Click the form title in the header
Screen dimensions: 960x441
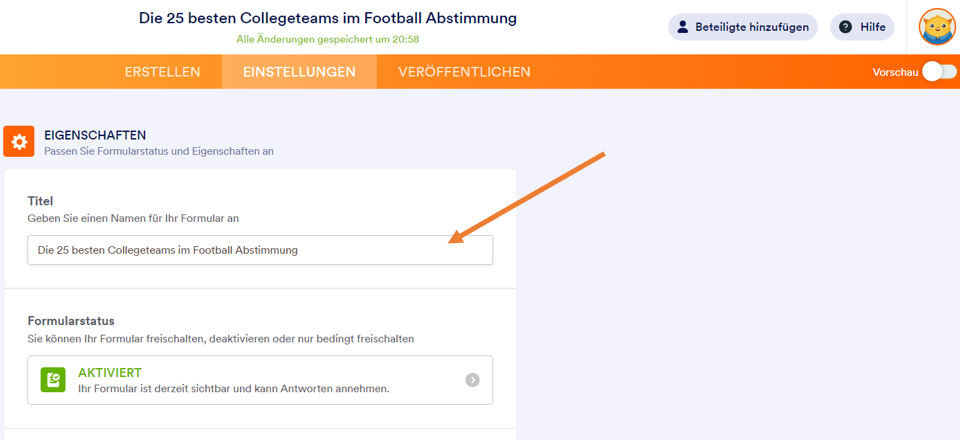pos(328,19)
